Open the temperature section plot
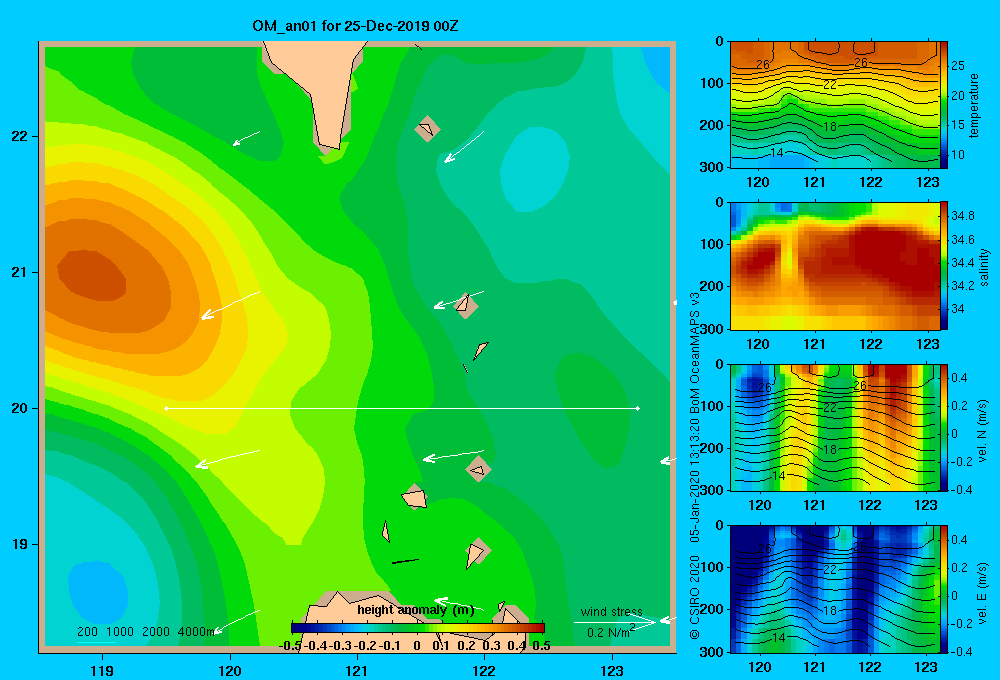1000x680 pixels. tap(834, 105)
